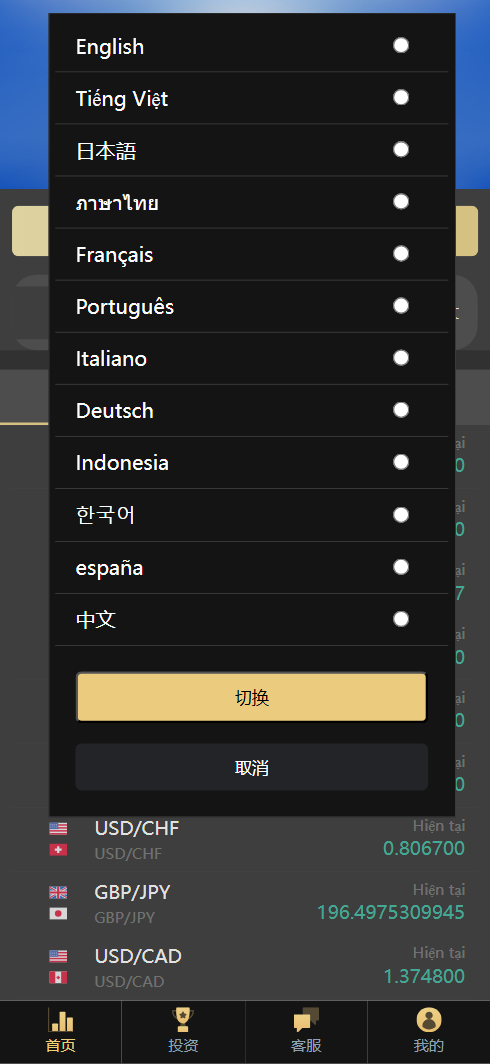The width and height of the screenshot is (490, 1064).
Task: Select the 中文 radio button
Action: [401, 619]
